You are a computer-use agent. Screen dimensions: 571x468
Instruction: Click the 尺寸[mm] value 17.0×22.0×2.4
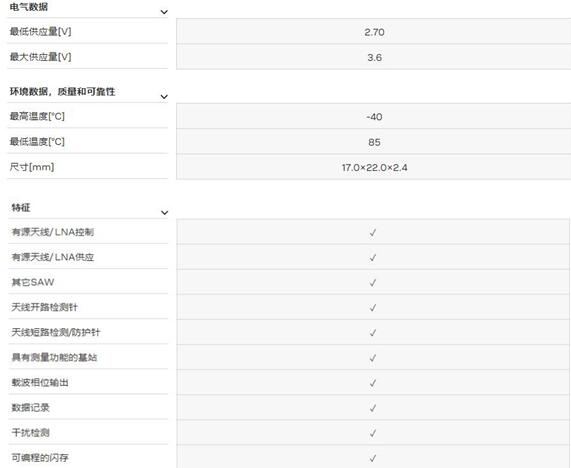[374, 168]
